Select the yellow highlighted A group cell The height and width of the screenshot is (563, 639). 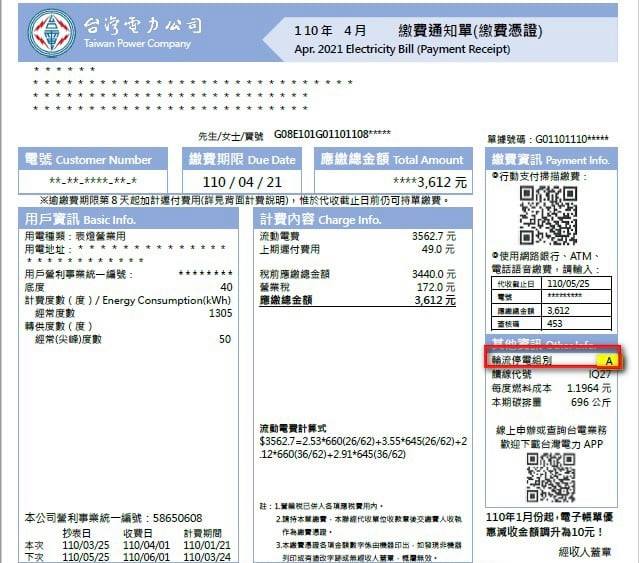click(x=607, y=360)
